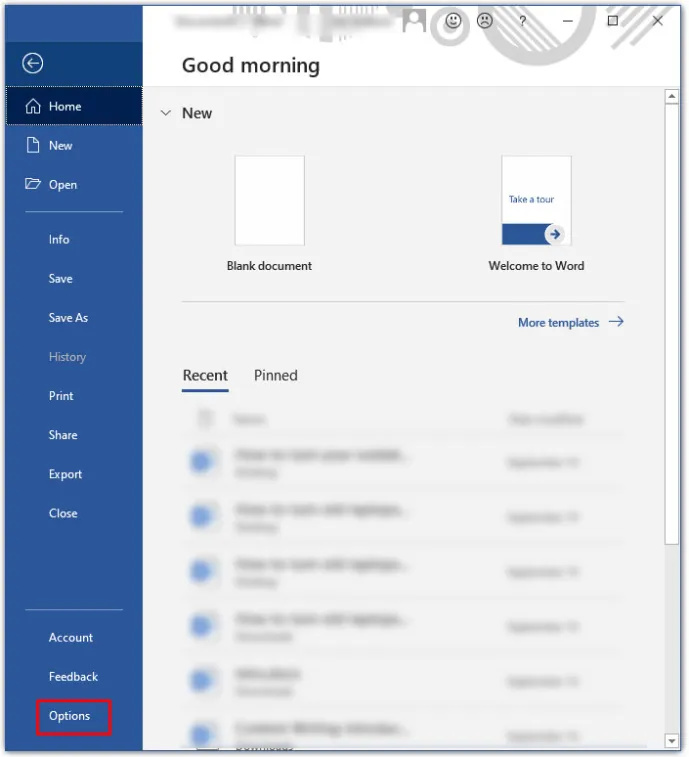Choose Close in the sidebar

[74, 513]
